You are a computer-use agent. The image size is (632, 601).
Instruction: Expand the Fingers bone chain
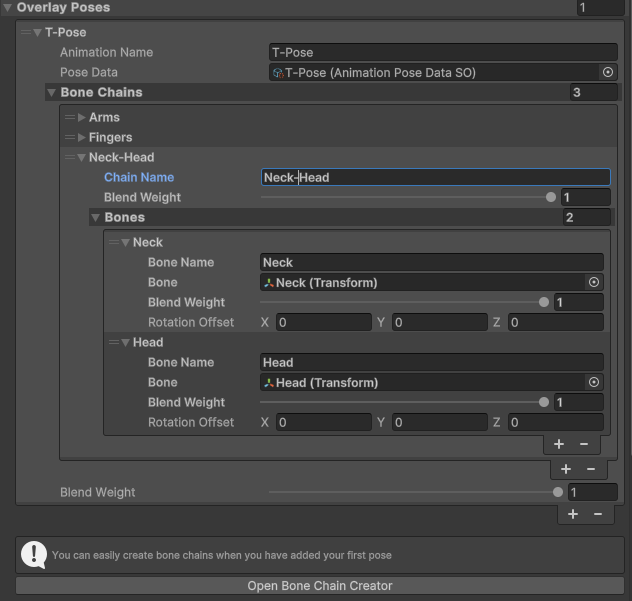pyautogui.click(x=82, y=138)
